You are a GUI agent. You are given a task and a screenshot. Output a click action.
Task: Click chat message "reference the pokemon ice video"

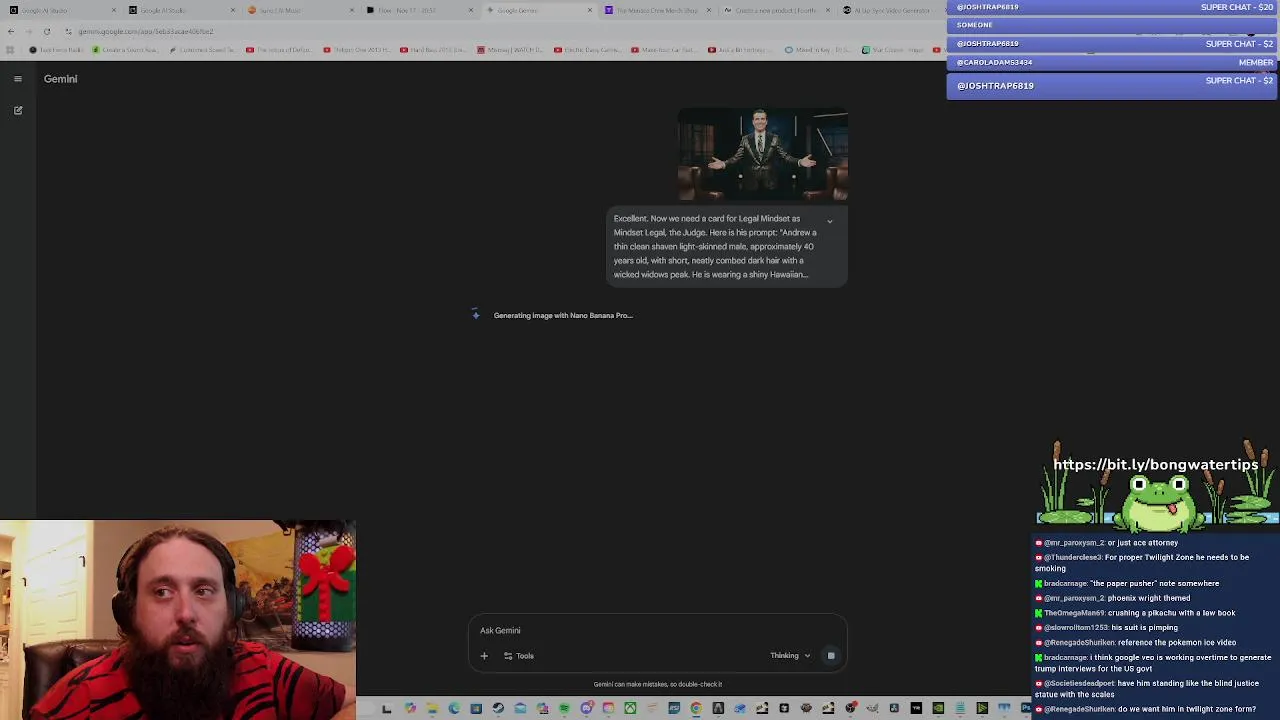pos(1135,643)
